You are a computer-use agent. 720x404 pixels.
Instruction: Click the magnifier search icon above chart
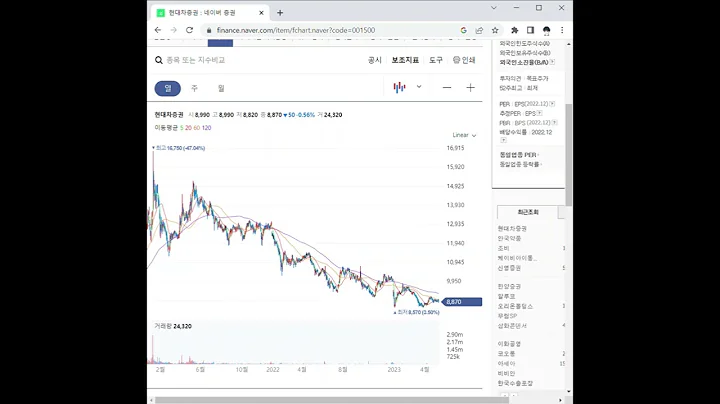pyautogui.click(x=158, y=60)
